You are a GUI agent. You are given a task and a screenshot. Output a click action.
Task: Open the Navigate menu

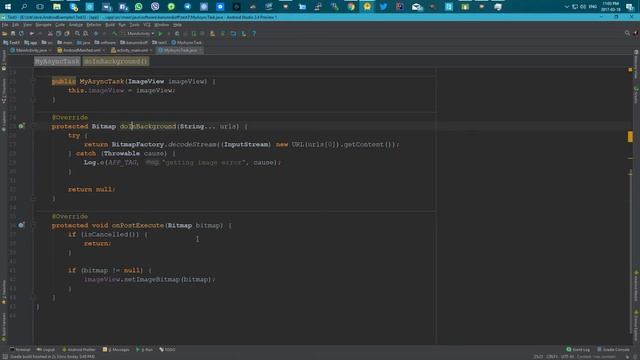[43, 25]
